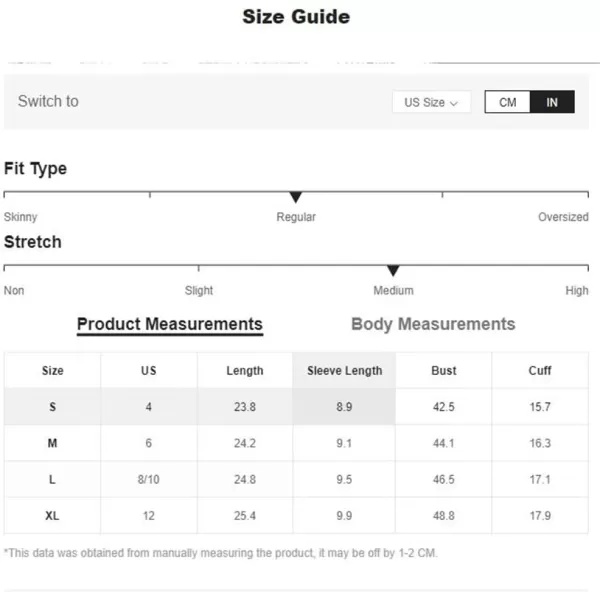The image size is (600, 600).
Task: Click the 8.9 sleeve length cell
Action: (344, 406)
